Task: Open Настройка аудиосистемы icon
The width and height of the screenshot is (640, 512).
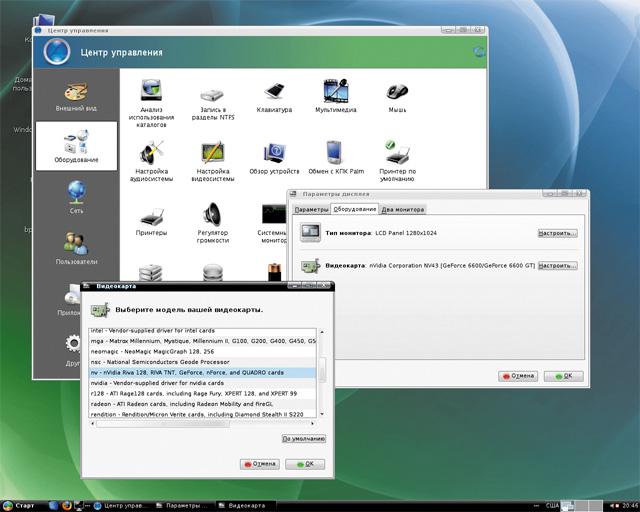Action: point(151,161)
